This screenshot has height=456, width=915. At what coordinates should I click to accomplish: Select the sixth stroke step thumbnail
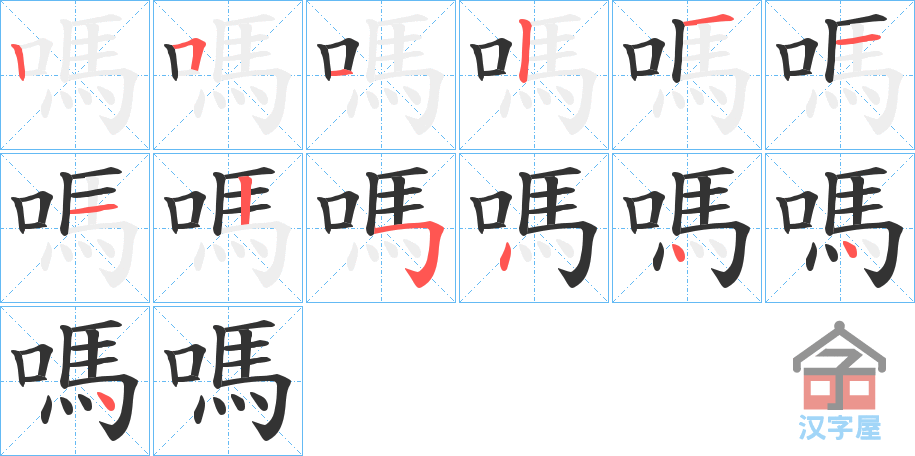point(840,75)
